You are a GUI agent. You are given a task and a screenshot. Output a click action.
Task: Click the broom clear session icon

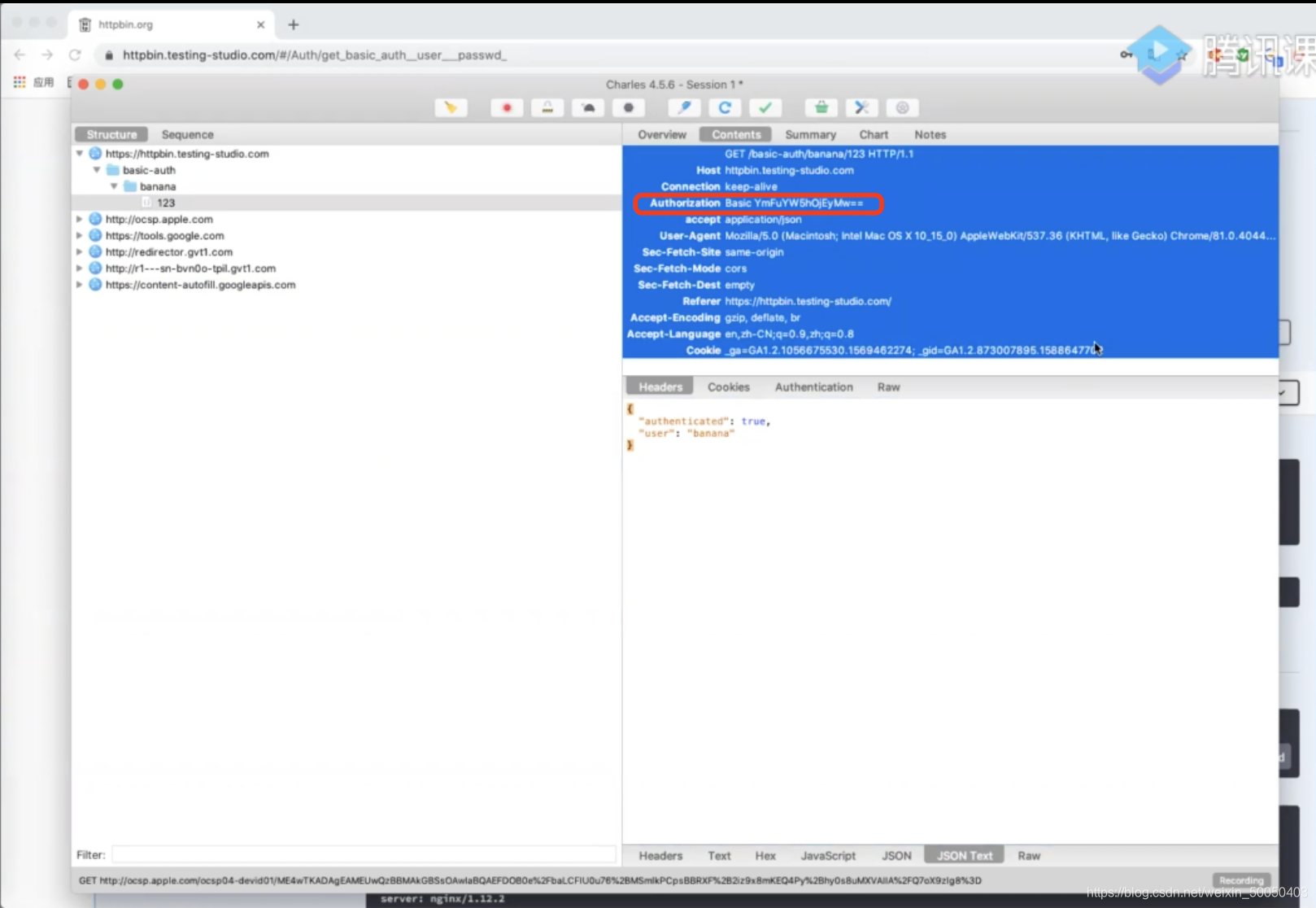tap(451, 107)
